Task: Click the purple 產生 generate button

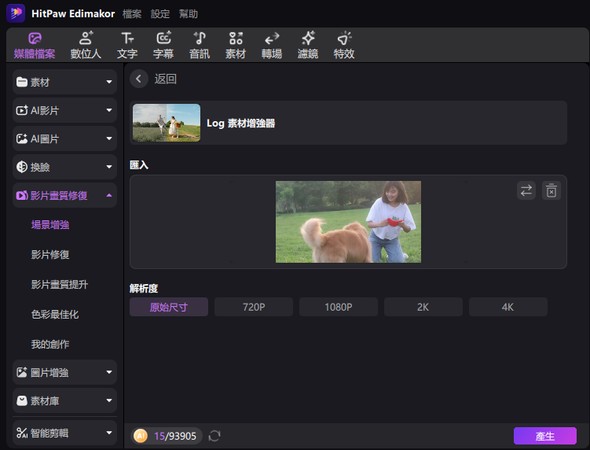Action: [x=545, y=436]
